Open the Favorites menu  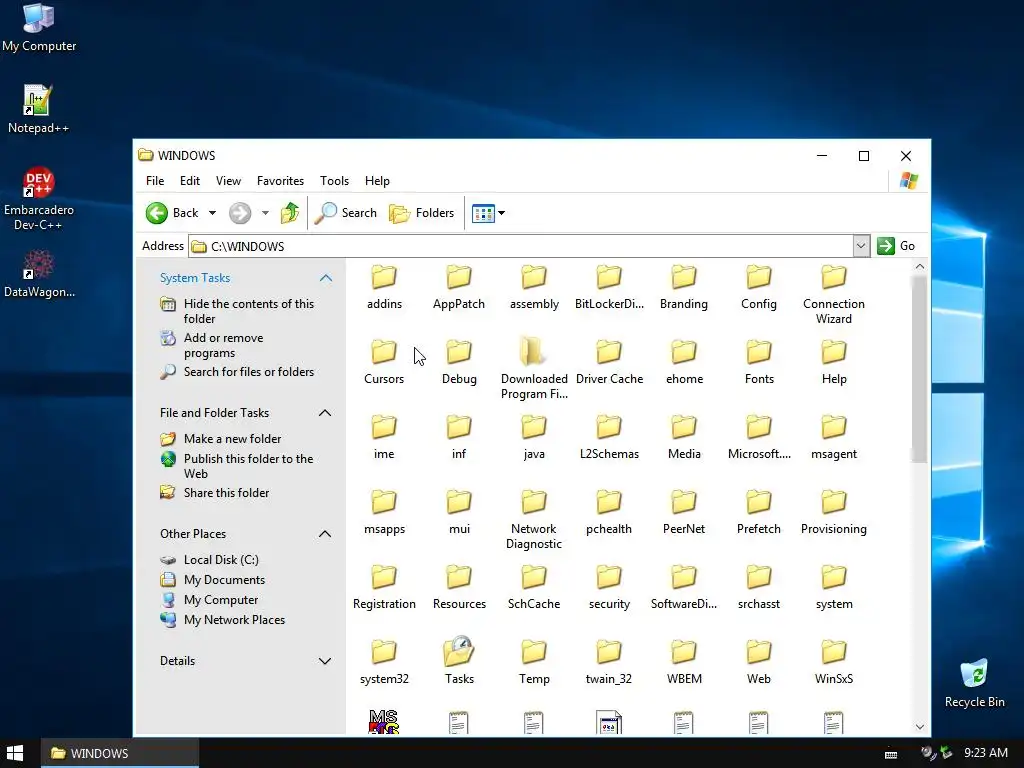tap(280, 181)
